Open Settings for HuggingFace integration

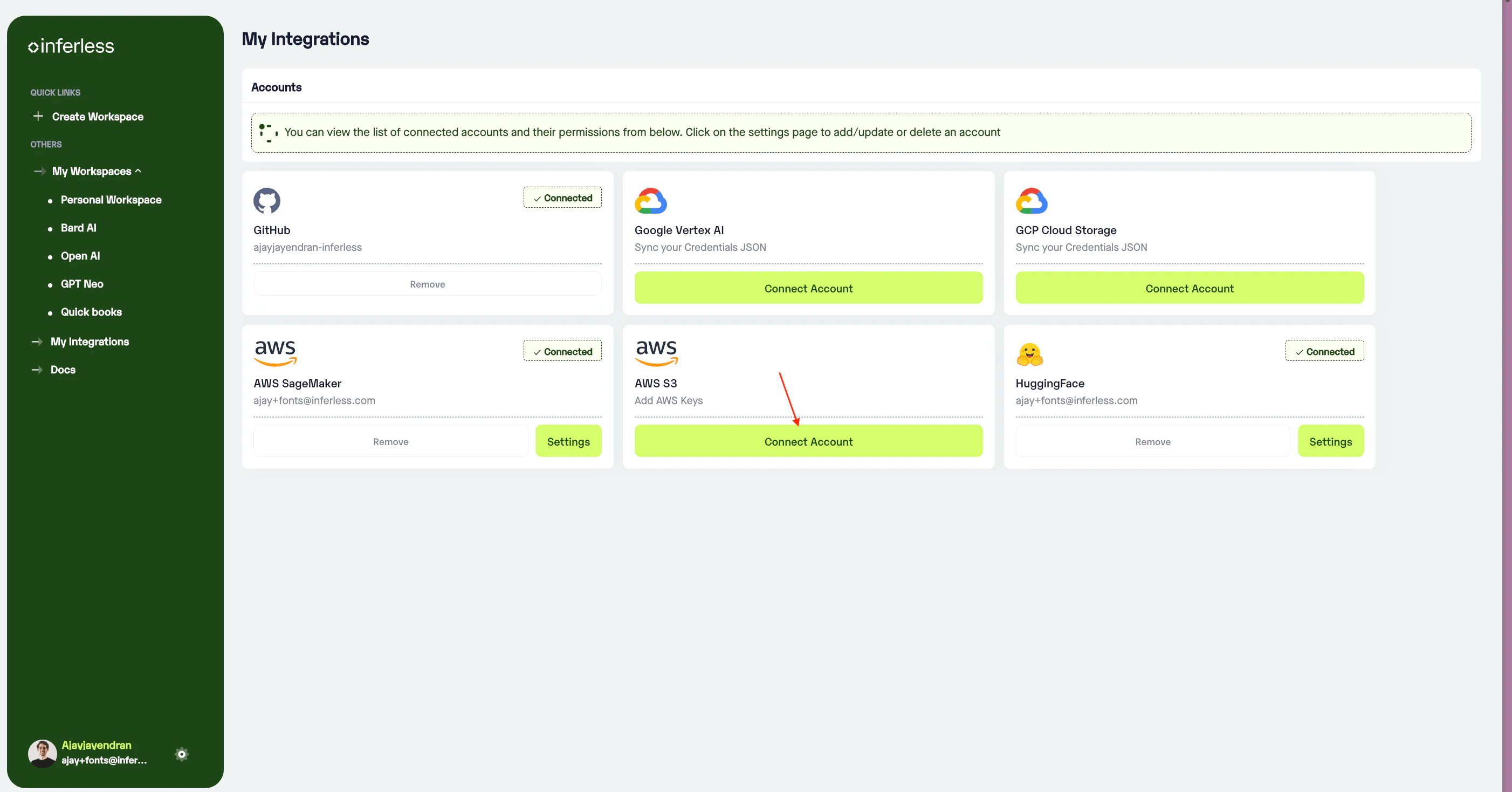pos(1330,441)
